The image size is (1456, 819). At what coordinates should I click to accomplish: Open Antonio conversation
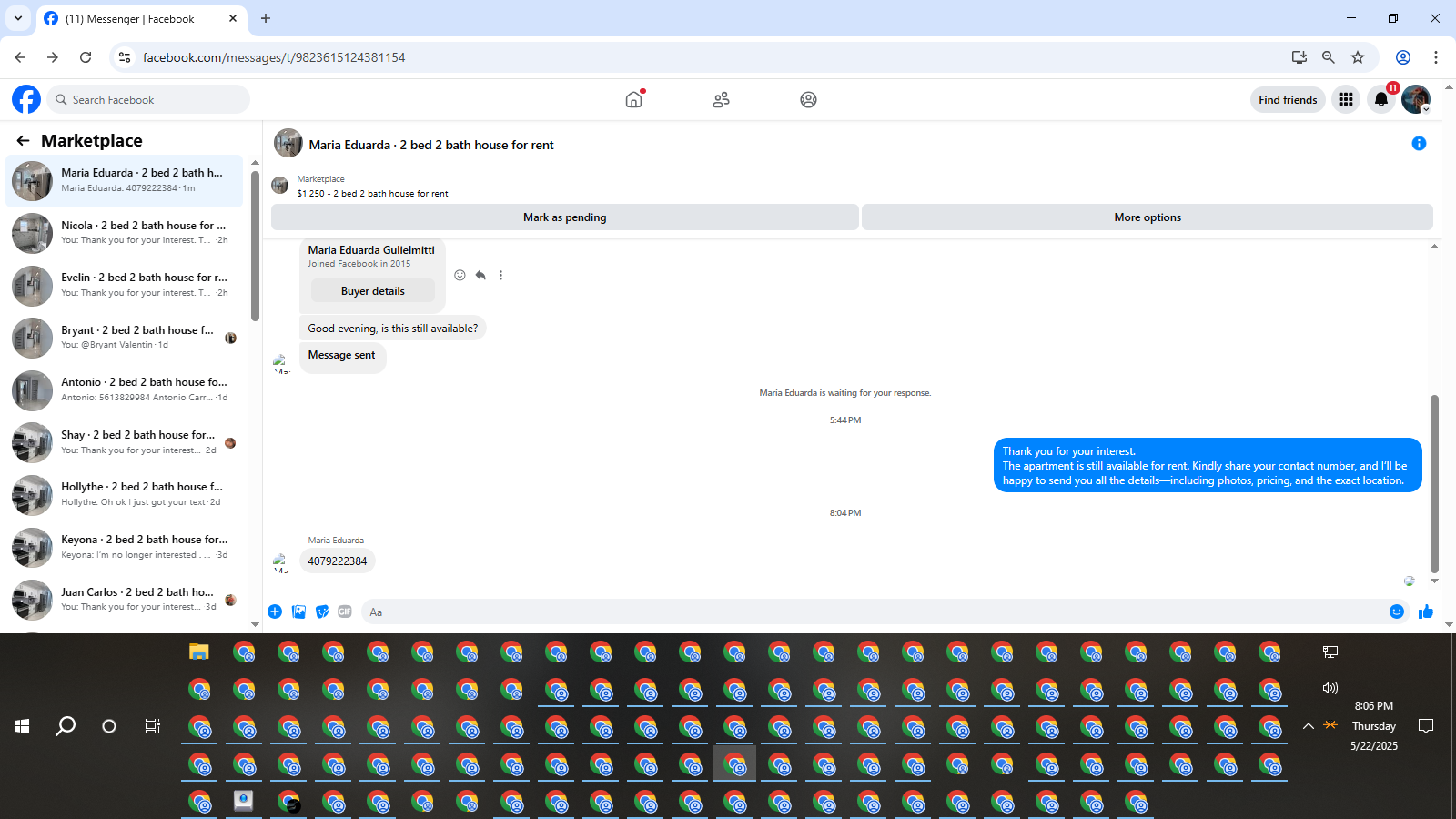[125, 389]
